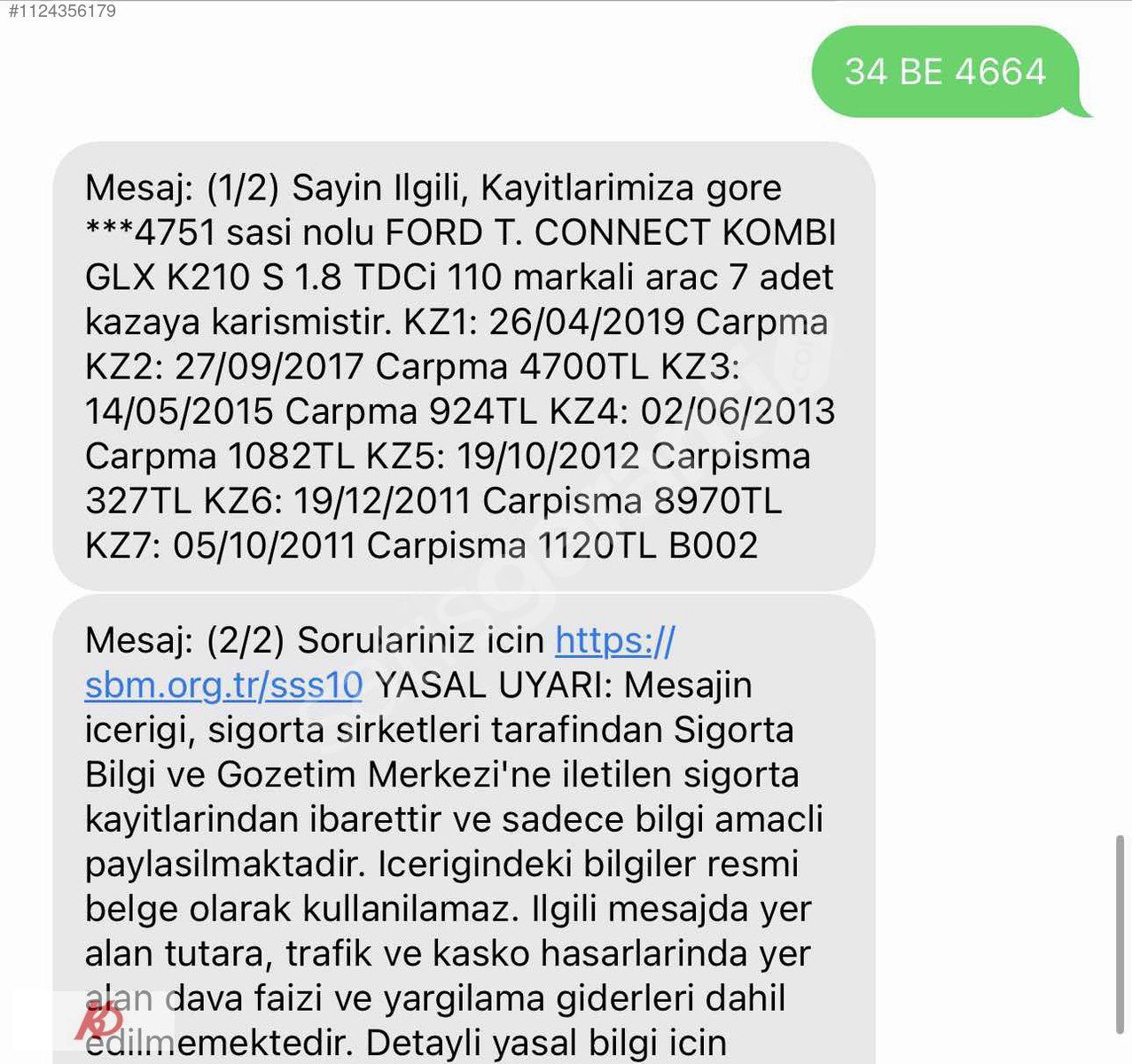Image resolution: width=1132 pixels, height=1064 pixels.
Task: Tap the KZ4: 02/06/2013 accident entry
Action: point(692,411)
